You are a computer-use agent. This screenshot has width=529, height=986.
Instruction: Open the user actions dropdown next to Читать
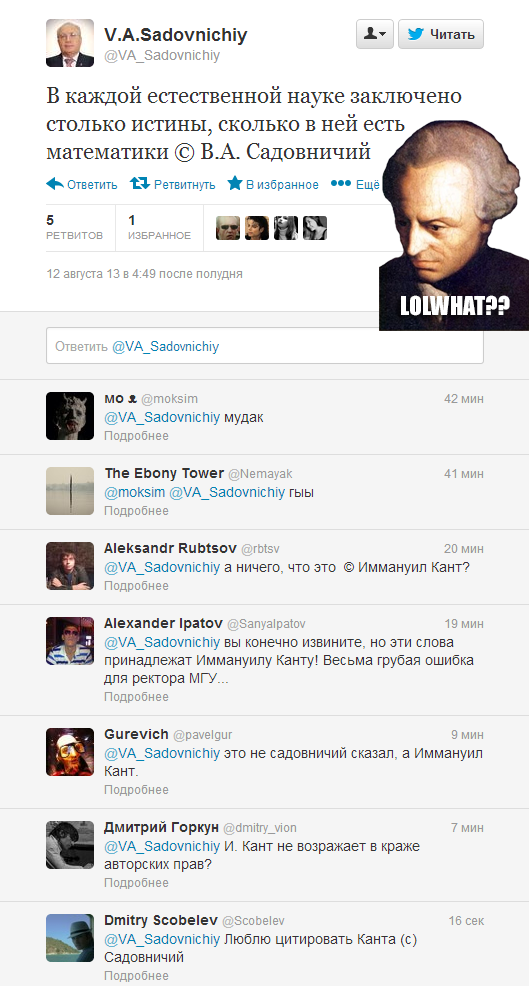point(375,34)
